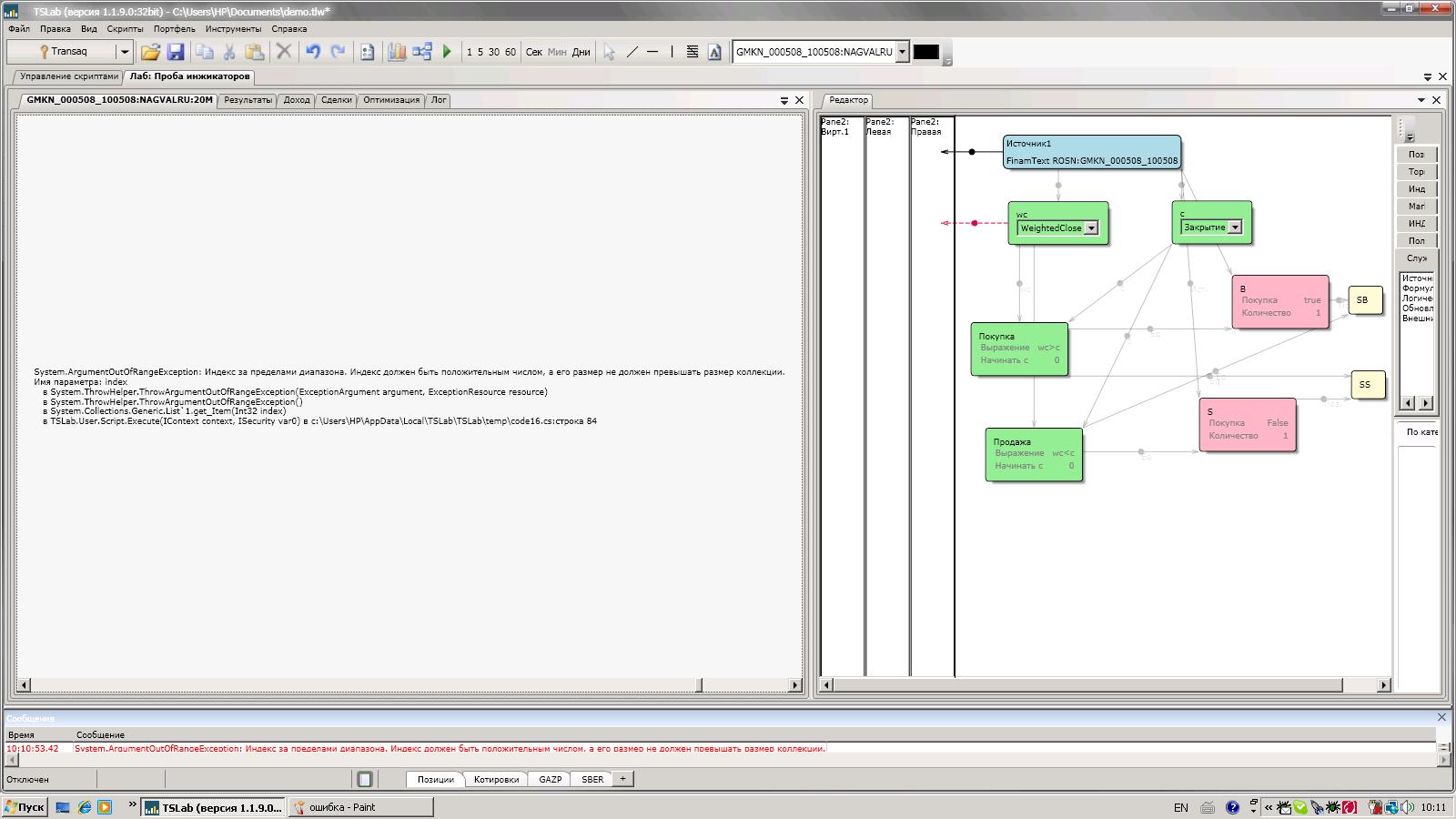The height and width of the screenshot is (819, 1456).
Task: Expand the Закрытие dropdown in the c block
Action: 1235,227
